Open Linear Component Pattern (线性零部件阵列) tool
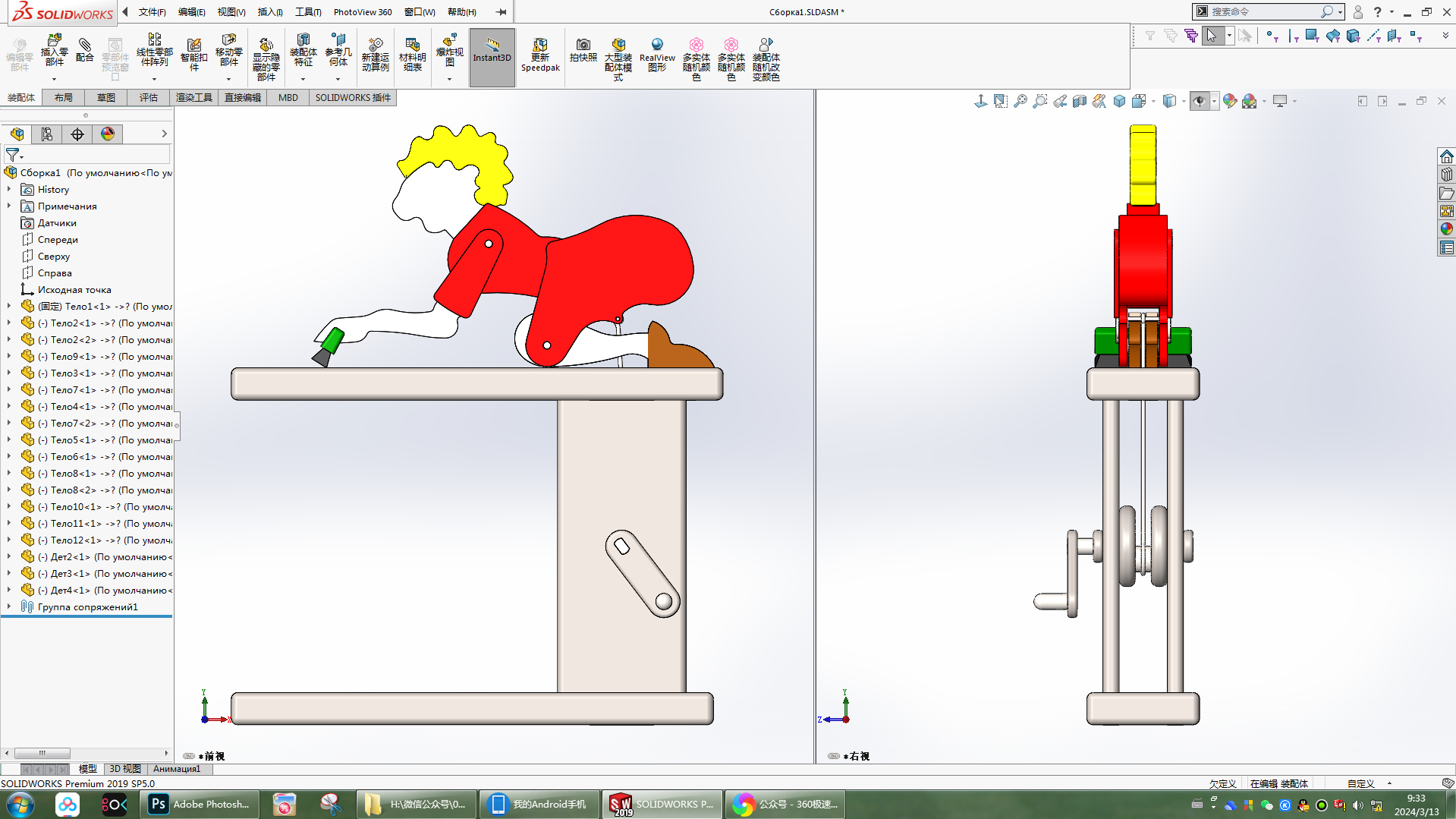1456x819 pixels. pos(154,50)
